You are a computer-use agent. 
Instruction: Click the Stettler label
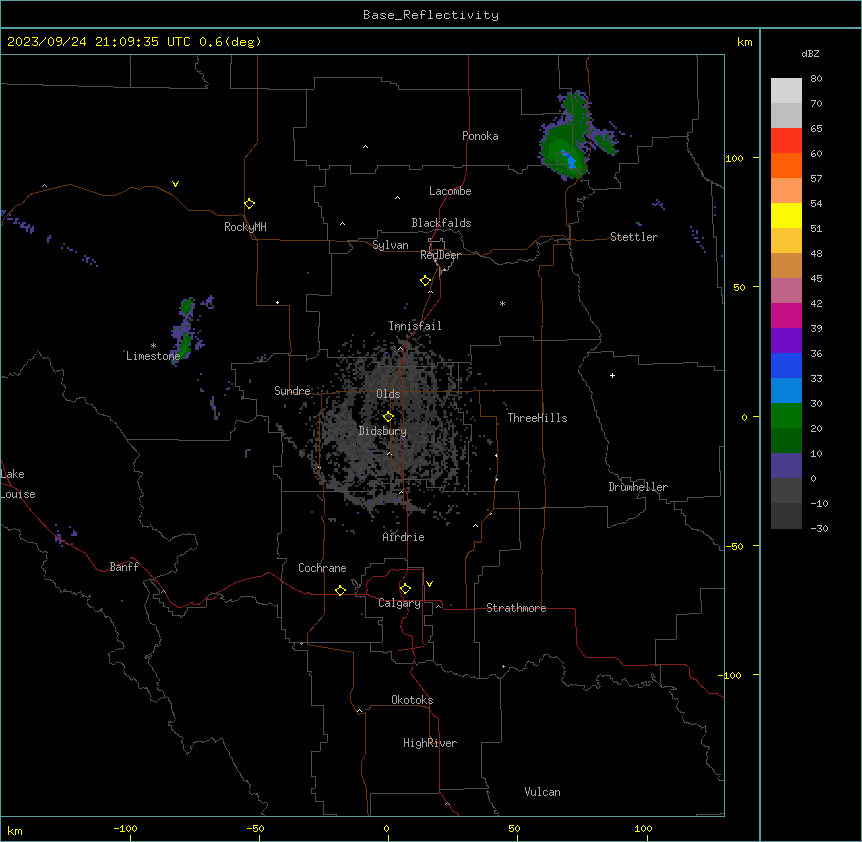tap(634, 237)
